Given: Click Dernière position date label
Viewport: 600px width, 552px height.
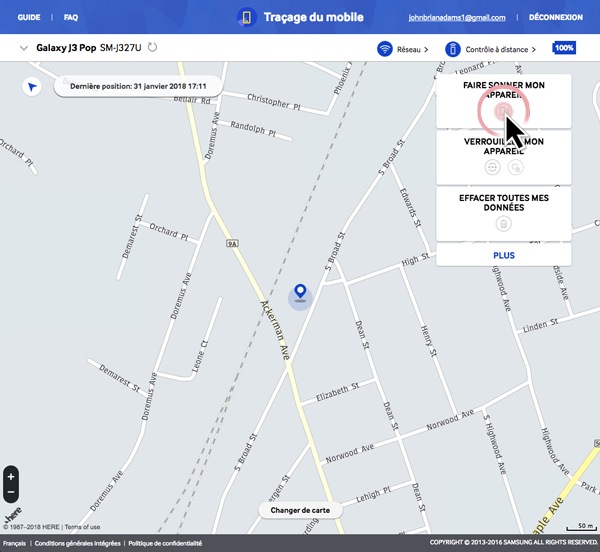Looking at the screenshot, I should pyautogui.click(x=138, y=86).
